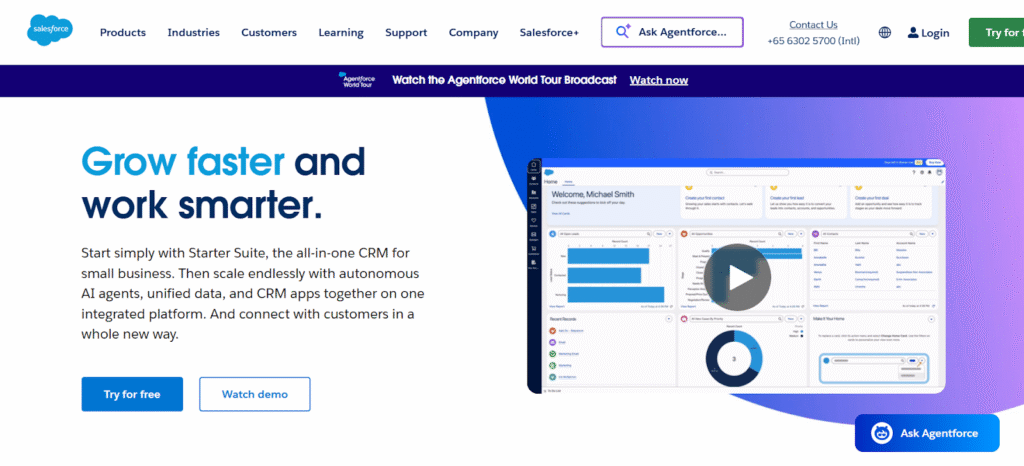Click the green Try for free header button

click(998, 33)
